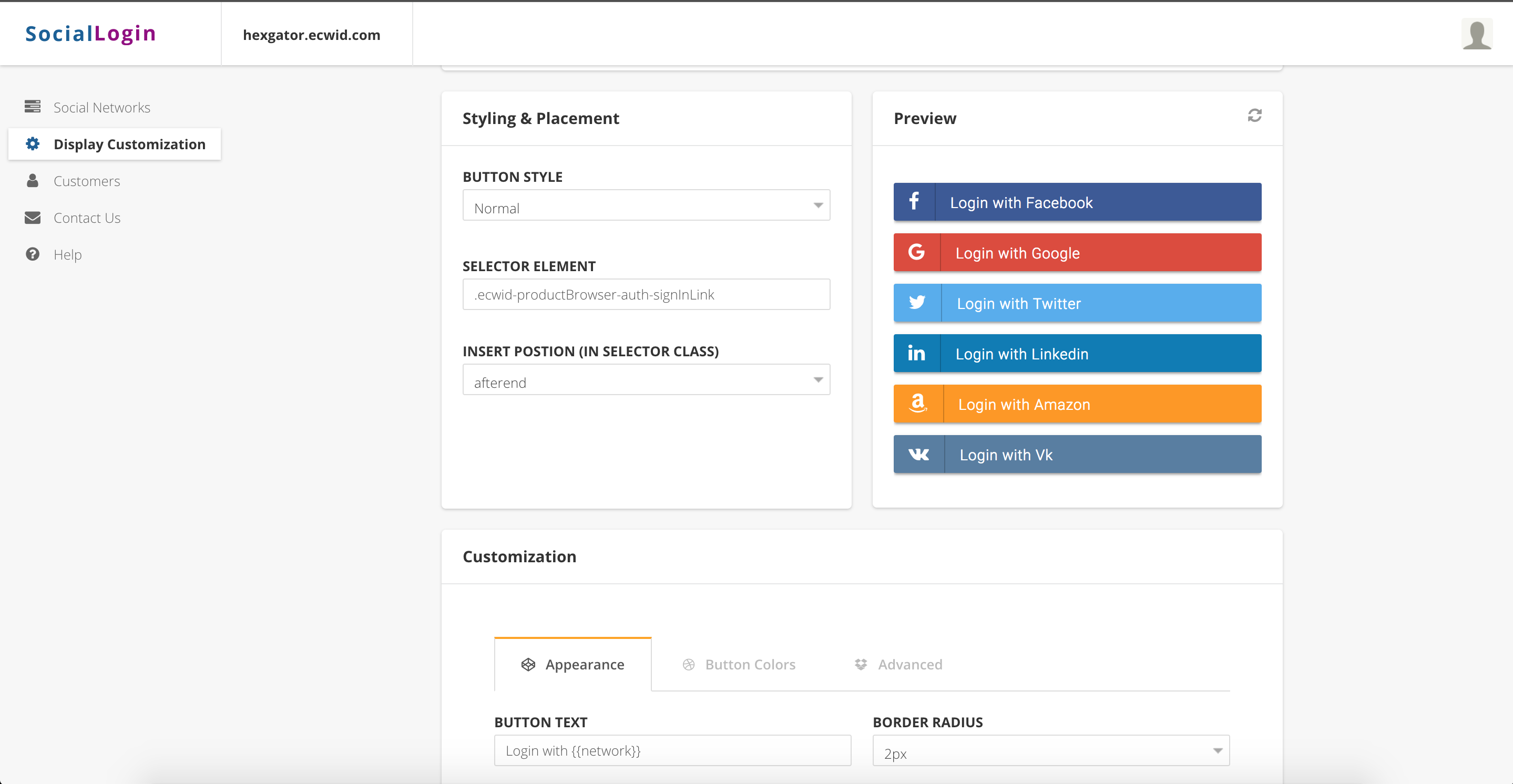Screen dimensions: 1513x784
Task: Click the Twitter bird icon in preview
Action: (917, 303)
